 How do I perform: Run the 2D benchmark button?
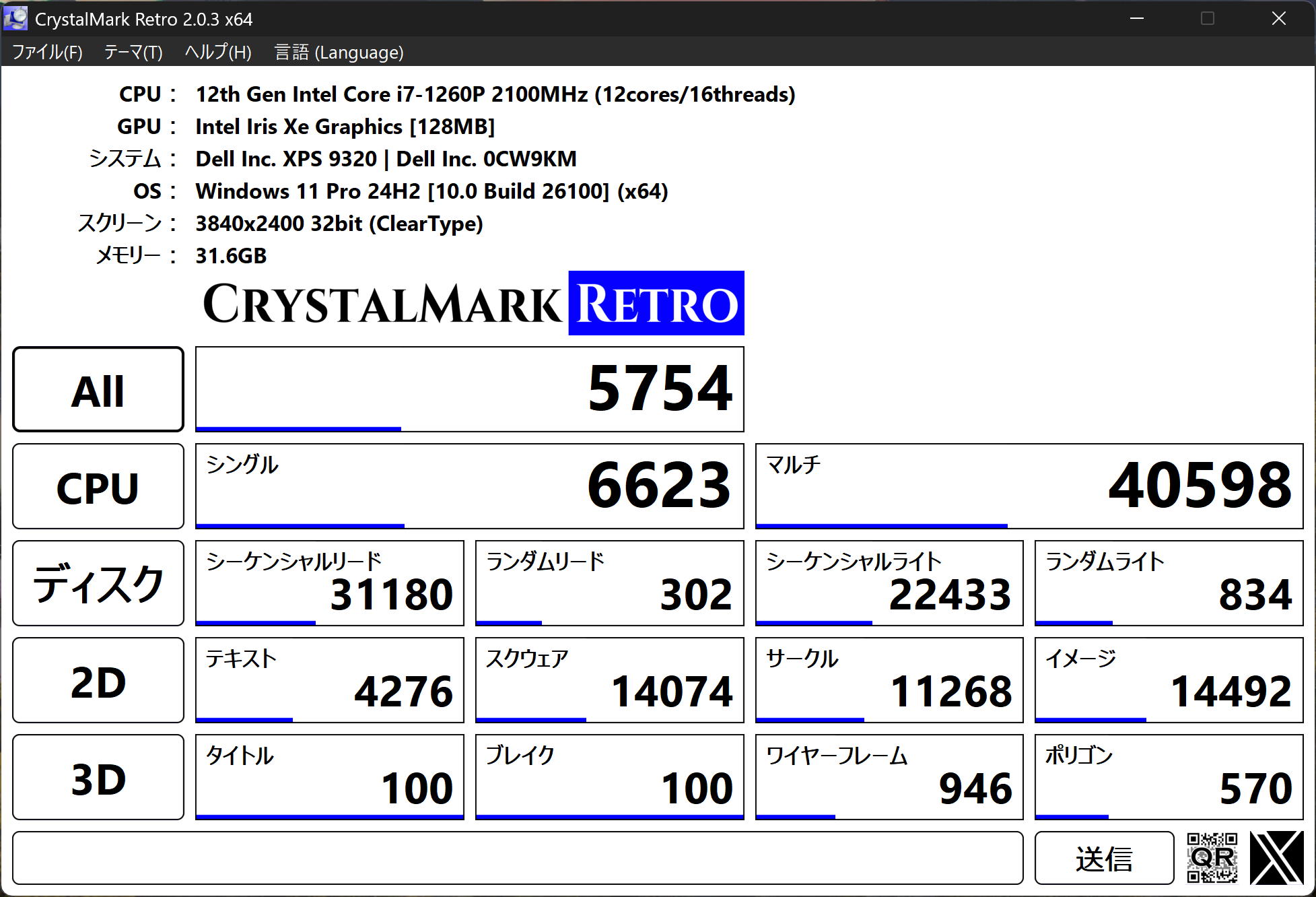98,680
